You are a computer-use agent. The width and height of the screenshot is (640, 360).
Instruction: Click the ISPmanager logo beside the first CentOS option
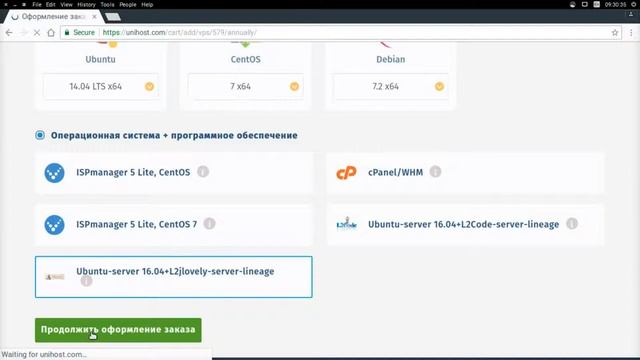[x=54, y=173]
